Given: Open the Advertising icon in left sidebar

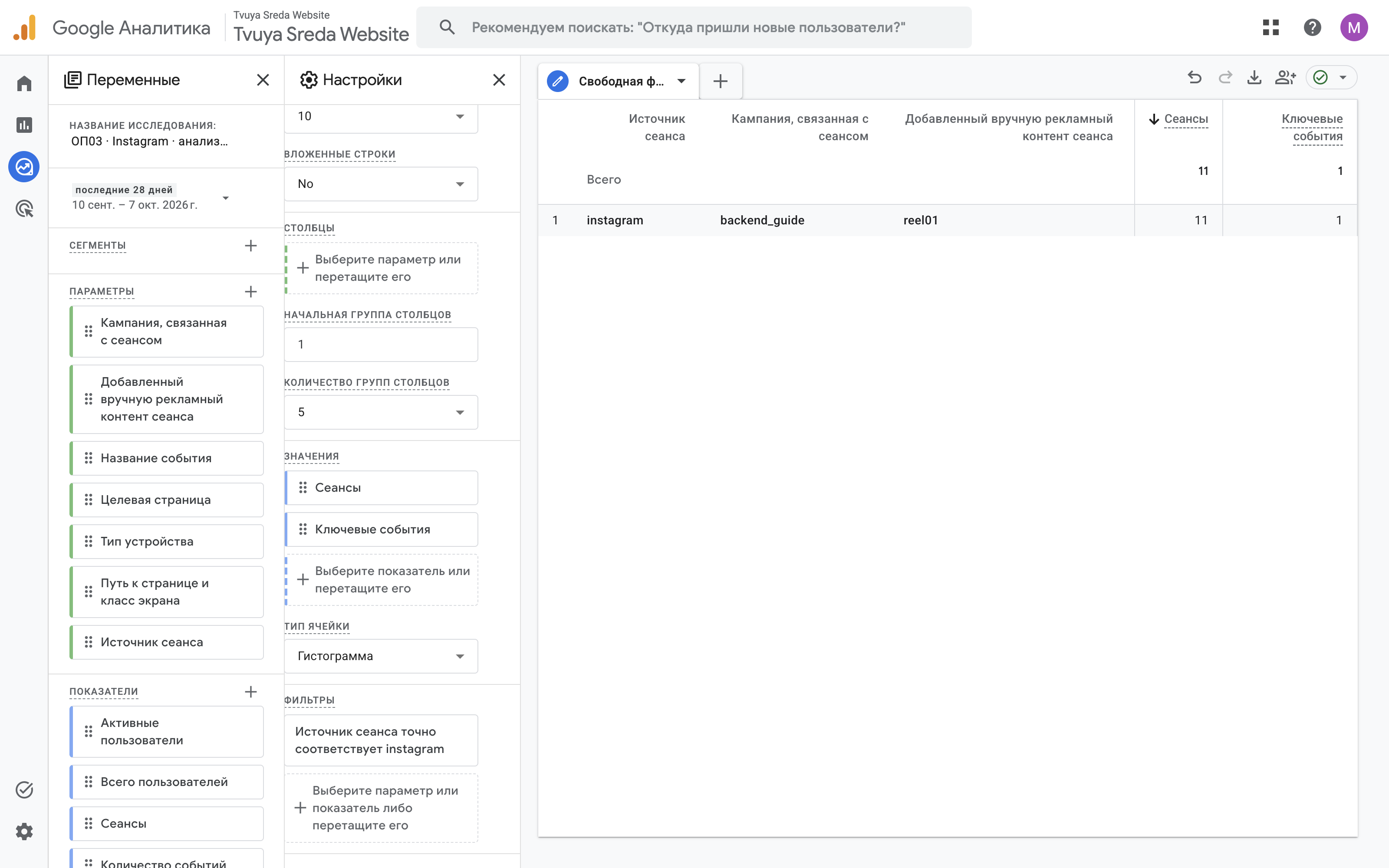Looking at the screenshot, I should (24, 209).
